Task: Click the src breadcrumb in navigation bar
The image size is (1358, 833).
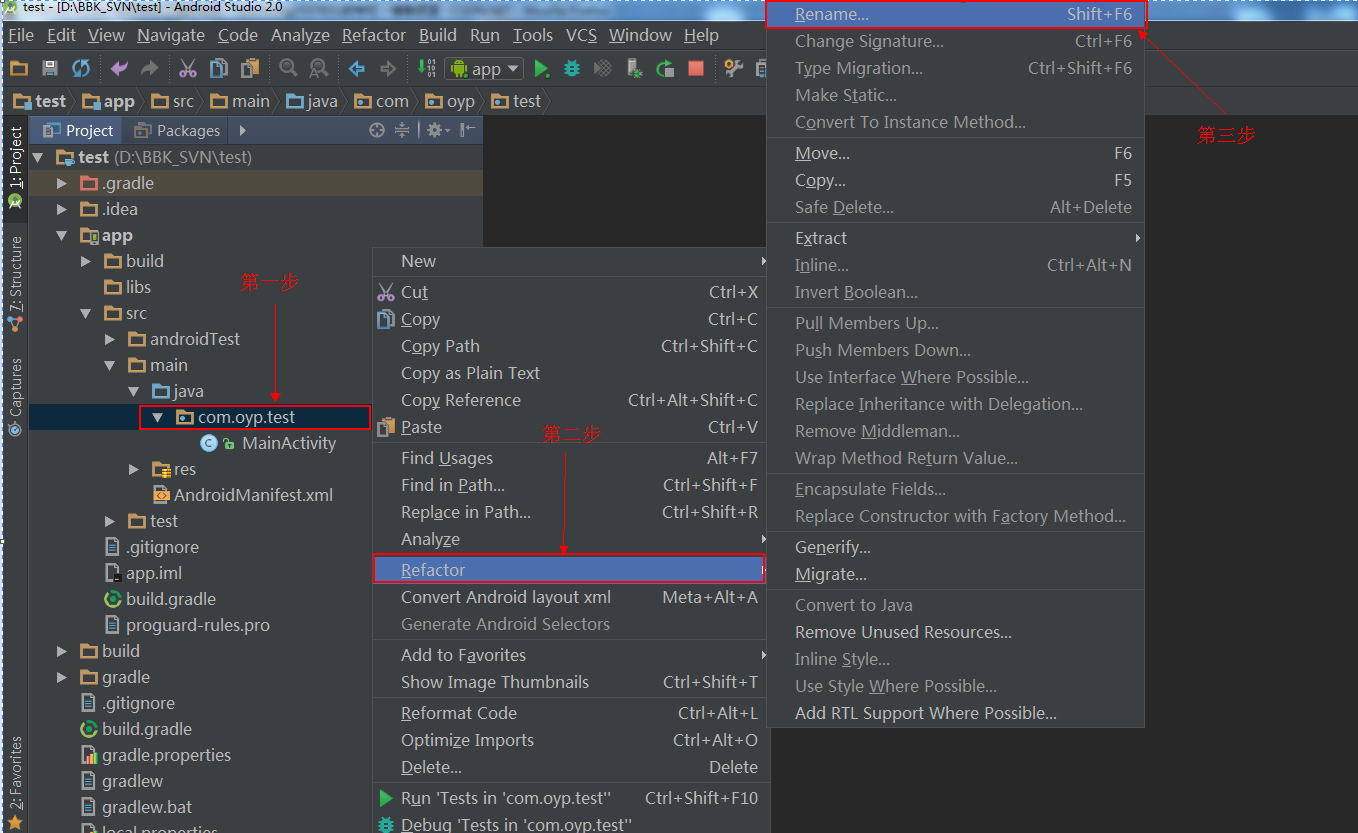Action: pyautogui.click(x=173, y=101)
